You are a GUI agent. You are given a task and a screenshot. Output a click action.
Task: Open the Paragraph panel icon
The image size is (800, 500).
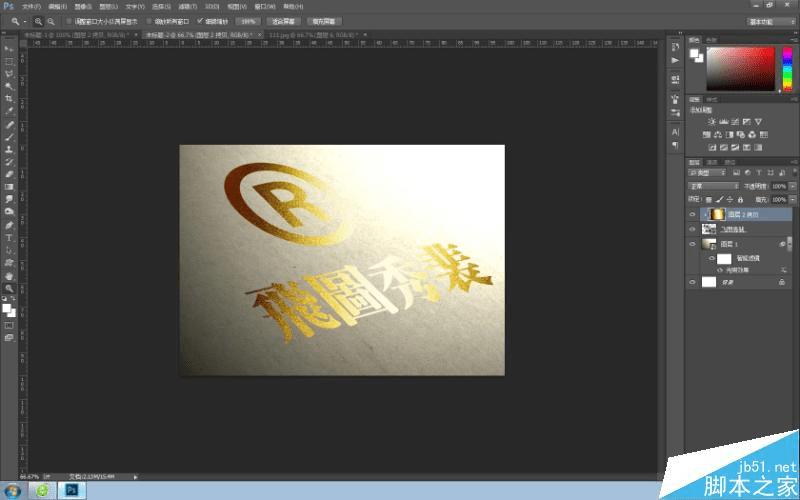pos(676,145)
